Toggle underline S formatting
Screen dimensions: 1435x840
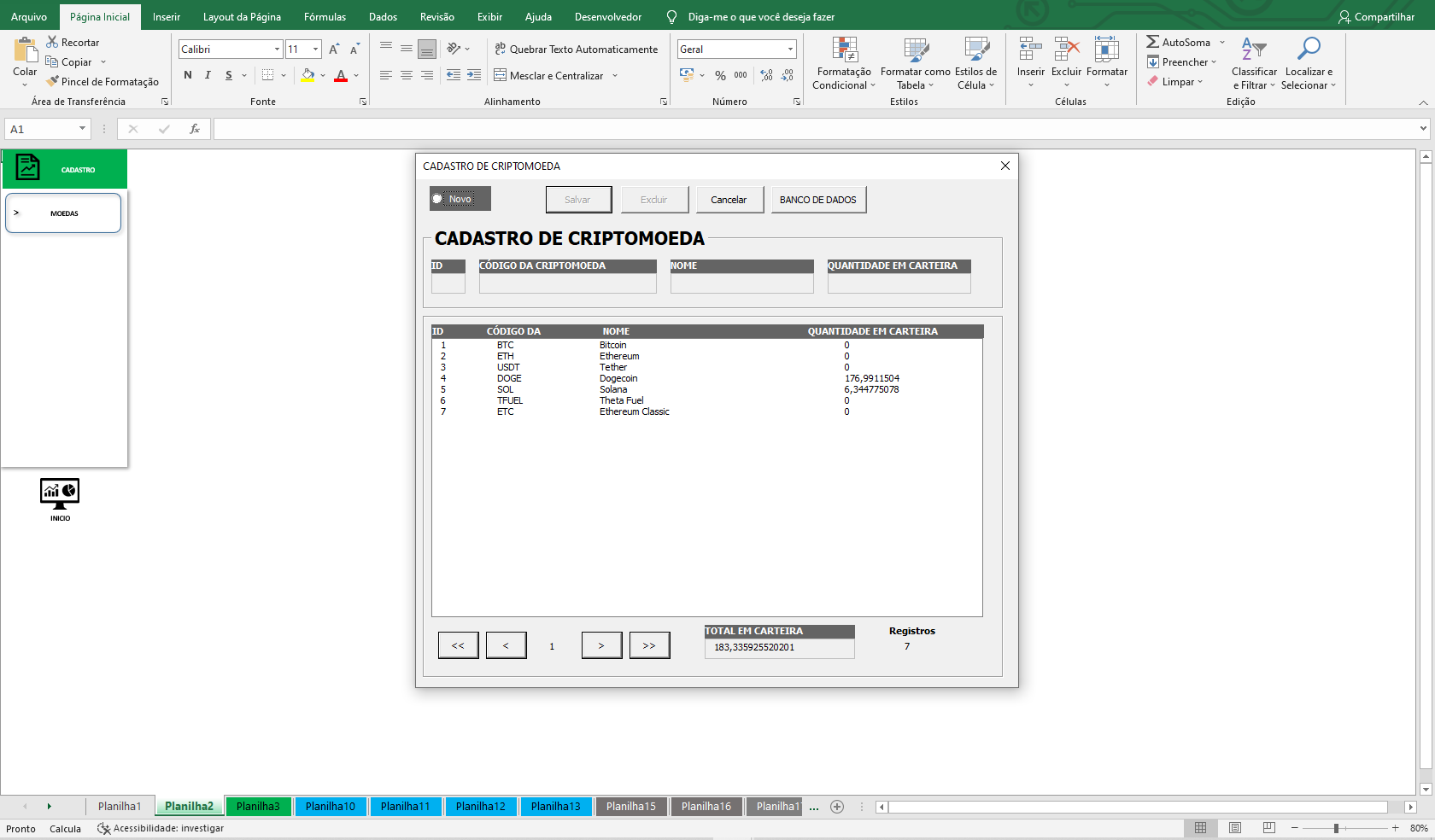(229, 75)
